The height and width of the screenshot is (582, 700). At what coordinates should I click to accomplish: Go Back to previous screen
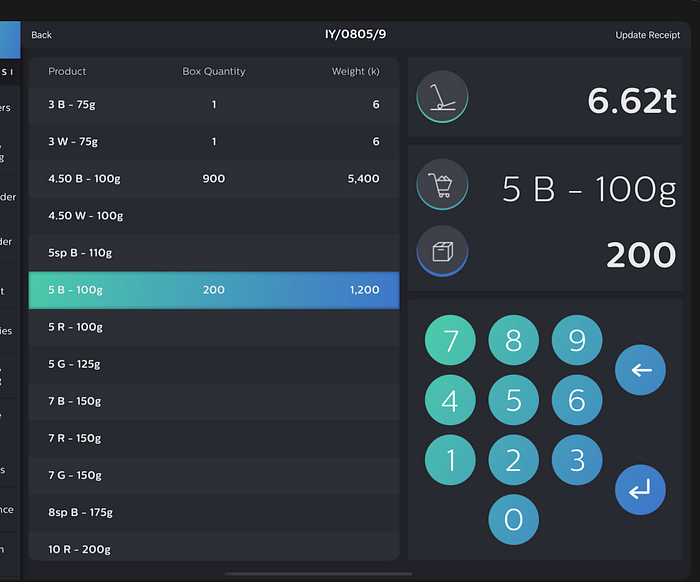pyautogui.click(x=42, y=35)
